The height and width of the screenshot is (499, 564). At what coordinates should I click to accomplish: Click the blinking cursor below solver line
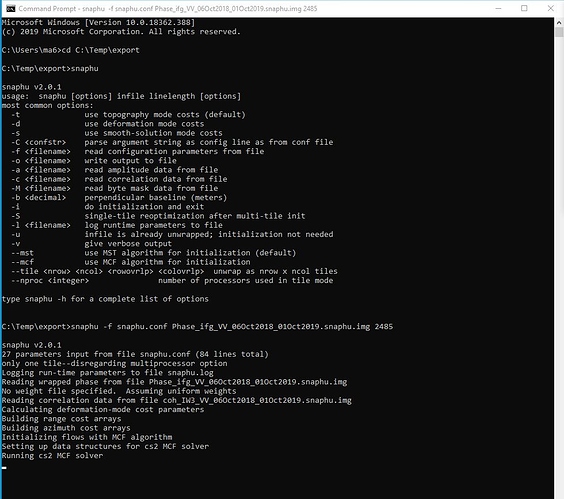4,468
